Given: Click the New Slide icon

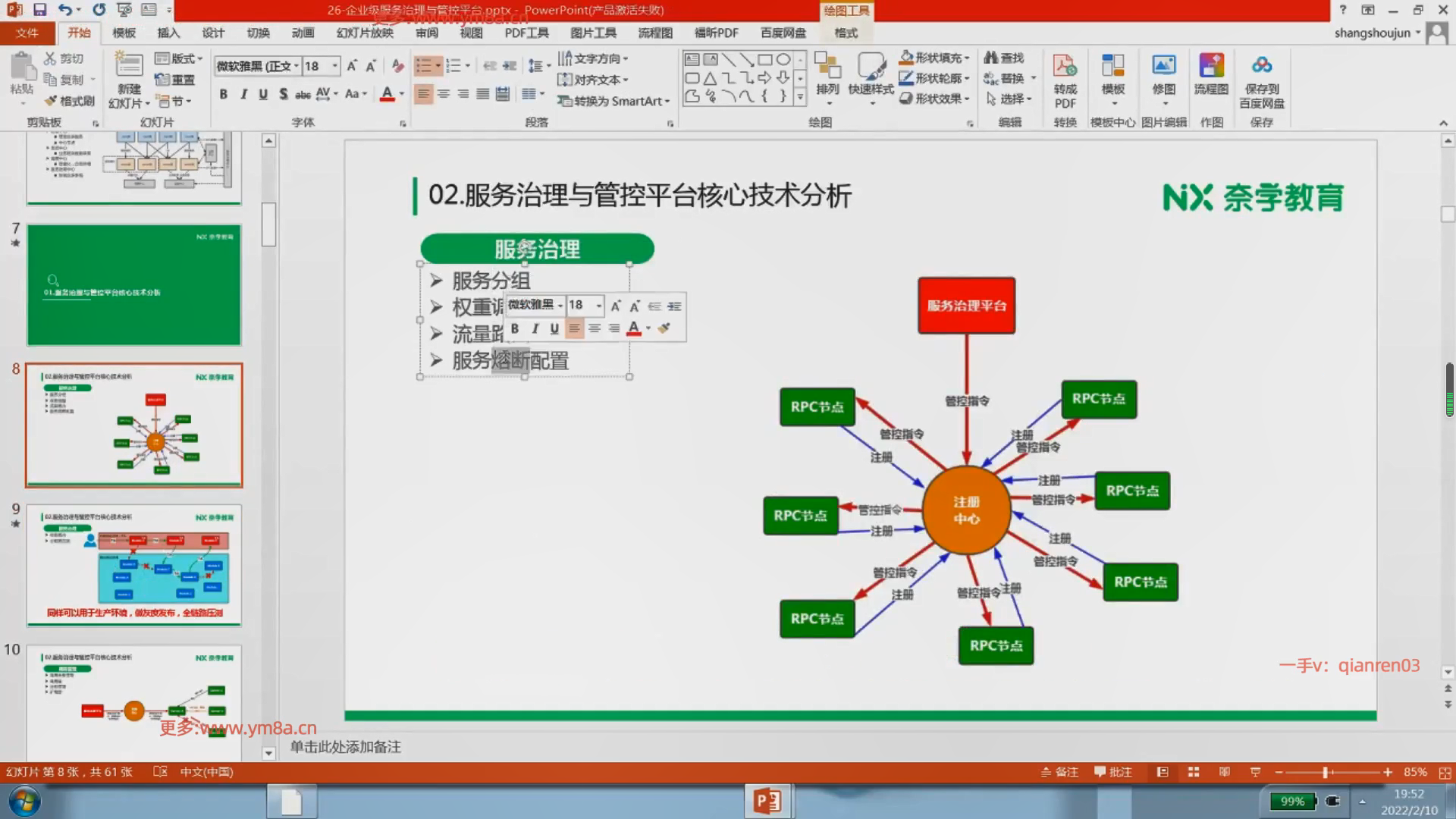Looking at the screenshot, I should (128, 67).
